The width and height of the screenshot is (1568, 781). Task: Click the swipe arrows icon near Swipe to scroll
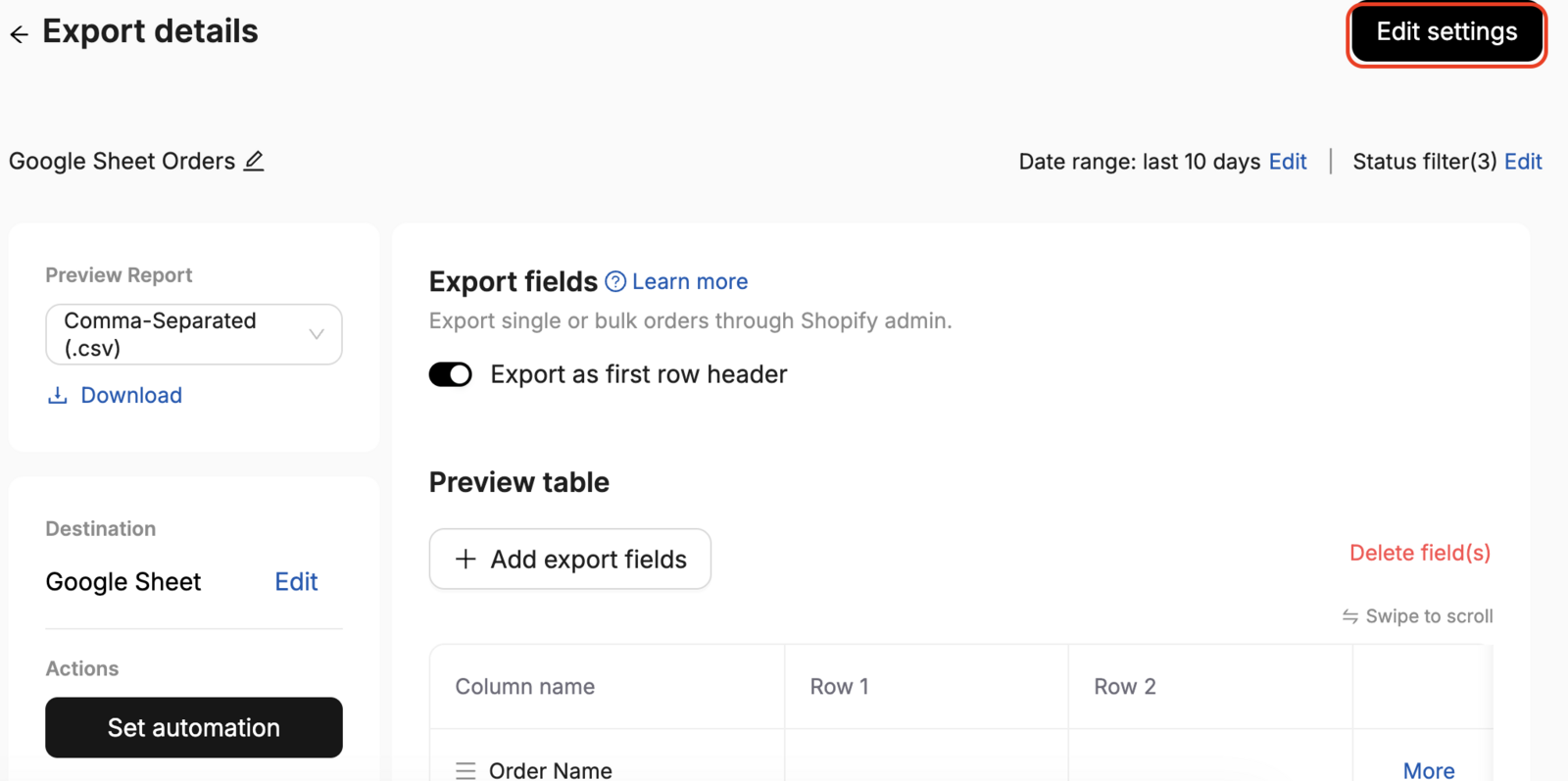pos(1350,616)
